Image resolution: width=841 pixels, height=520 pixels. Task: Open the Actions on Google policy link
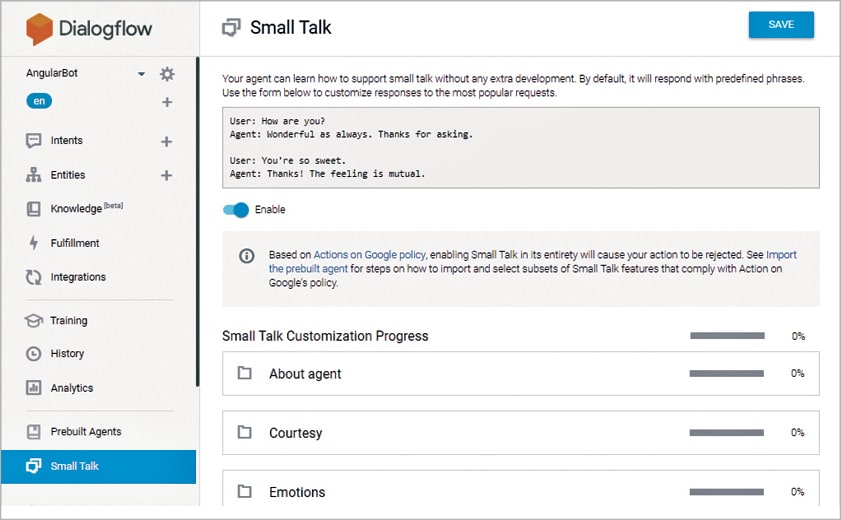coord(369,255)
